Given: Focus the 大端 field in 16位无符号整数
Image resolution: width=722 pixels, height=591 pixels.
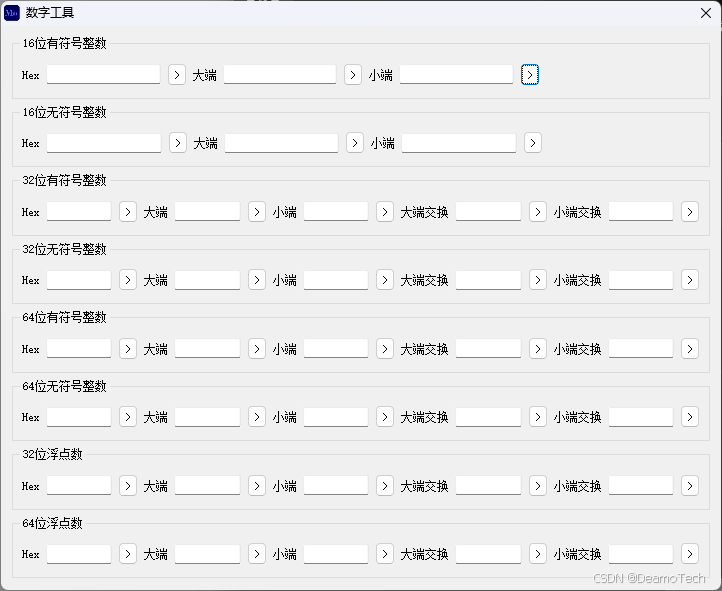Looking at the screenshot, I should (281, 143).
